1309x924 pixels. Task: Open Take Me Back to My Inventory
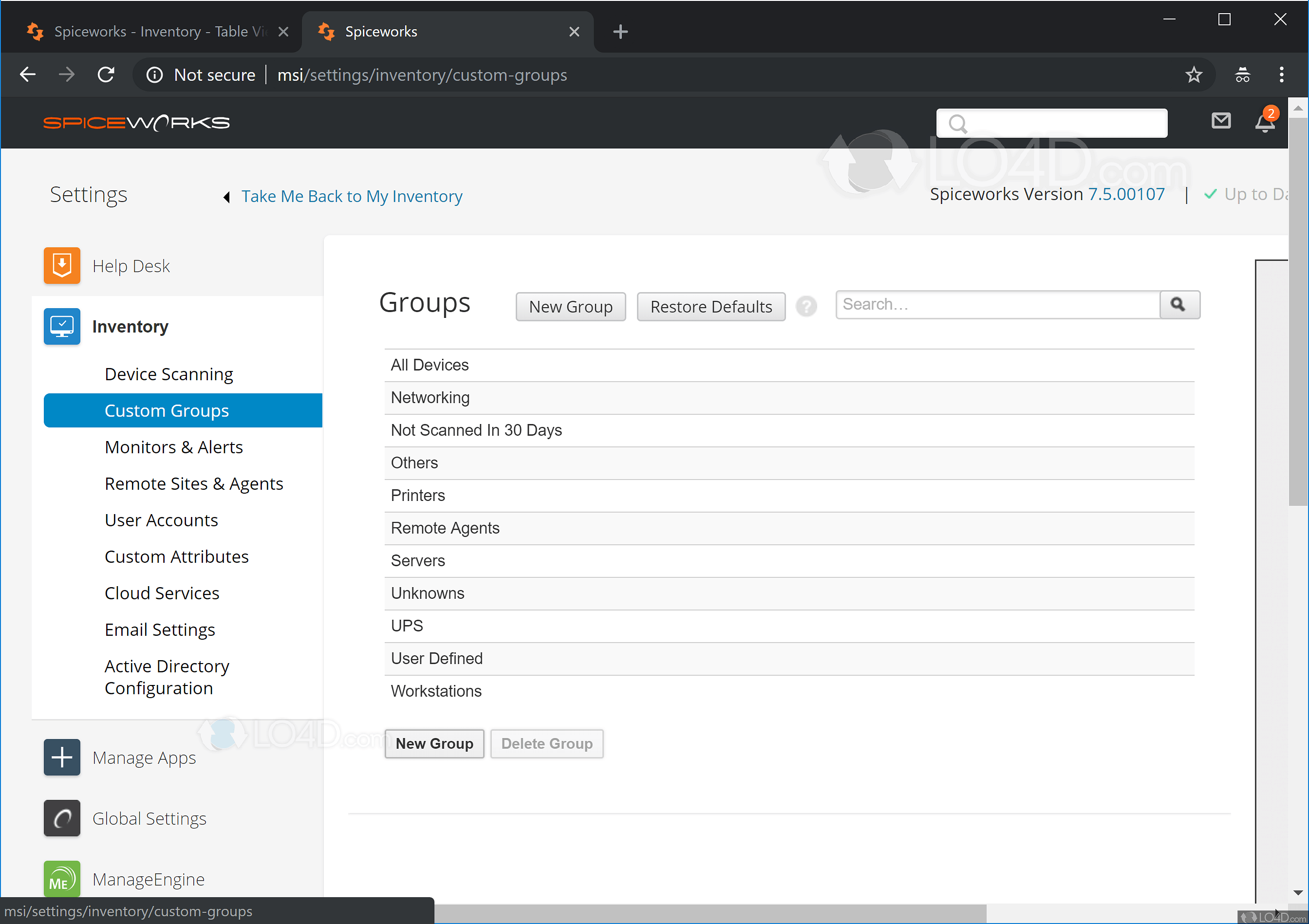[352, 196]
